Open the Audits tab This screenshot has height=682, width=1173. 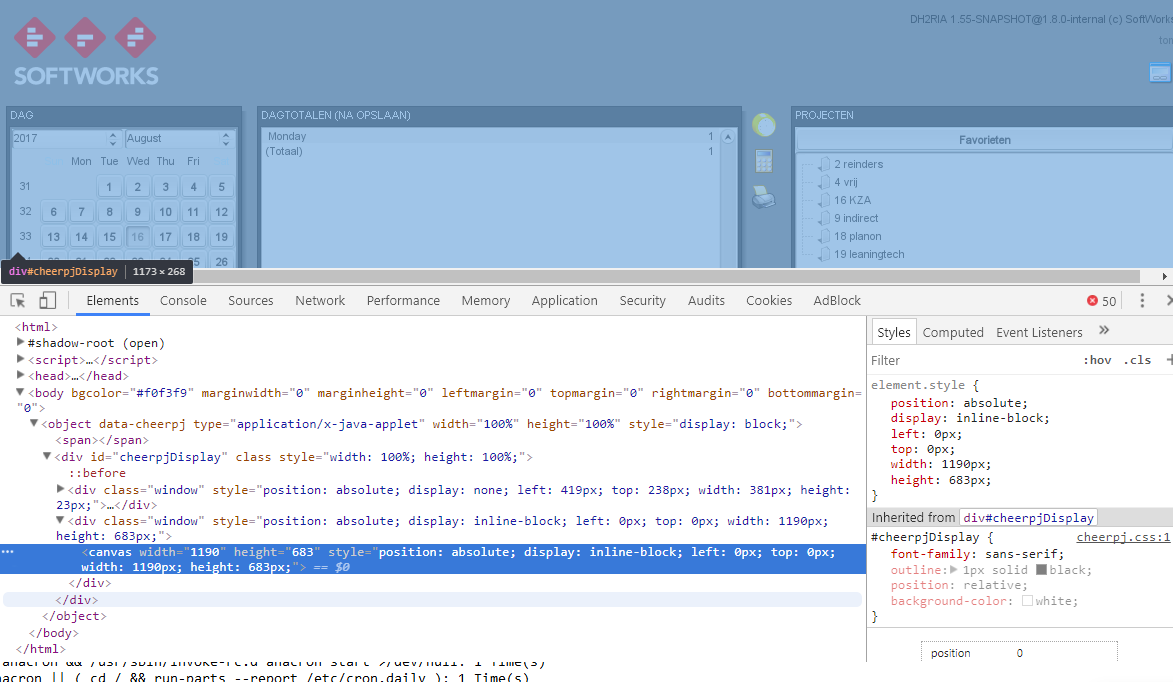(706, 301)
